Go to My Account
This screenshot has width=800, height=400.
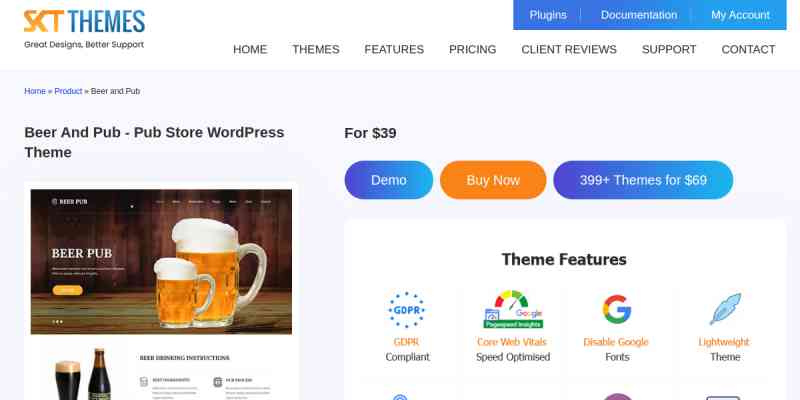click(740, 15)
